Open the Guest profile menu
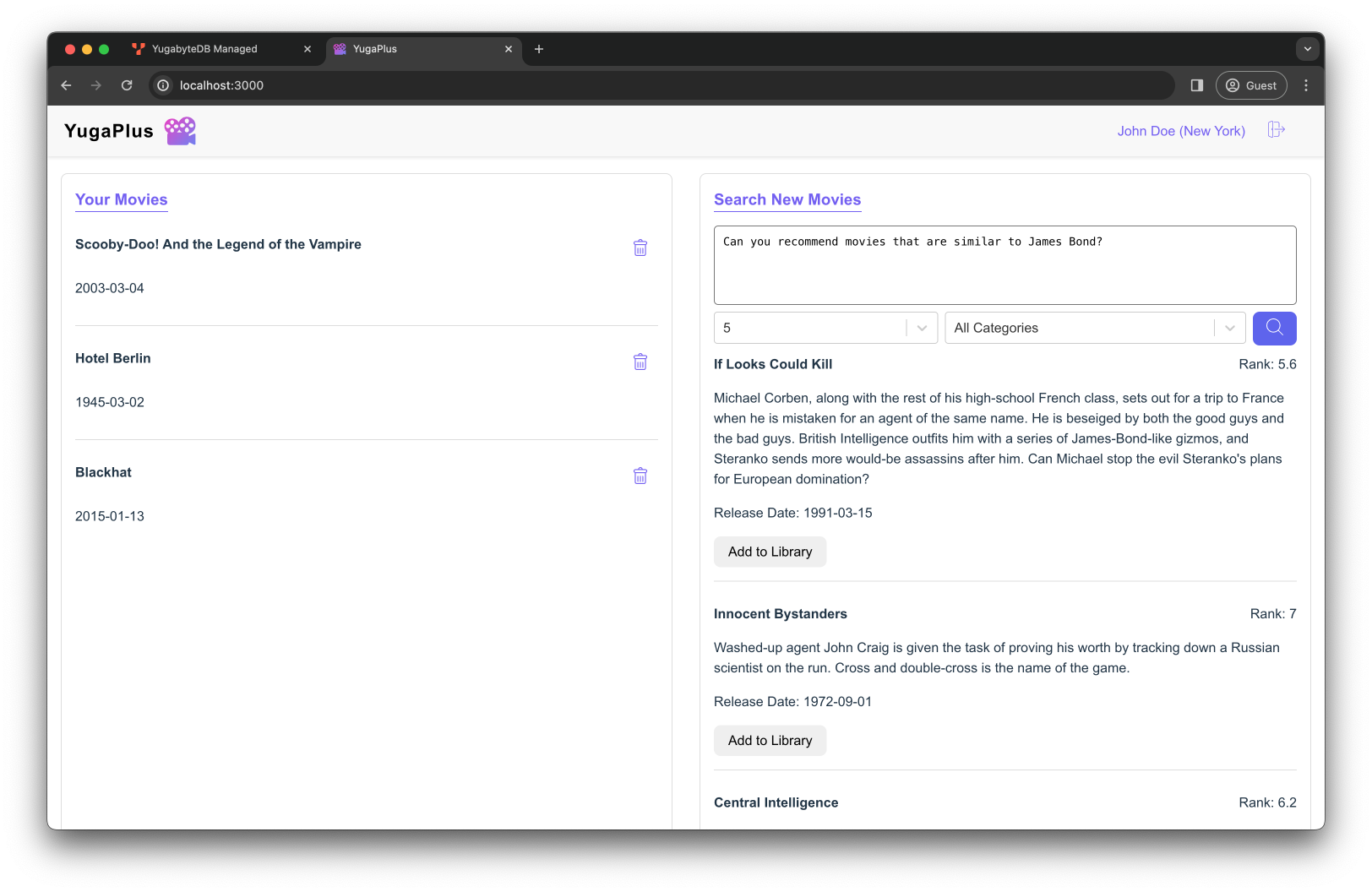1372x892 pixels. click(x=1251, y=85)
